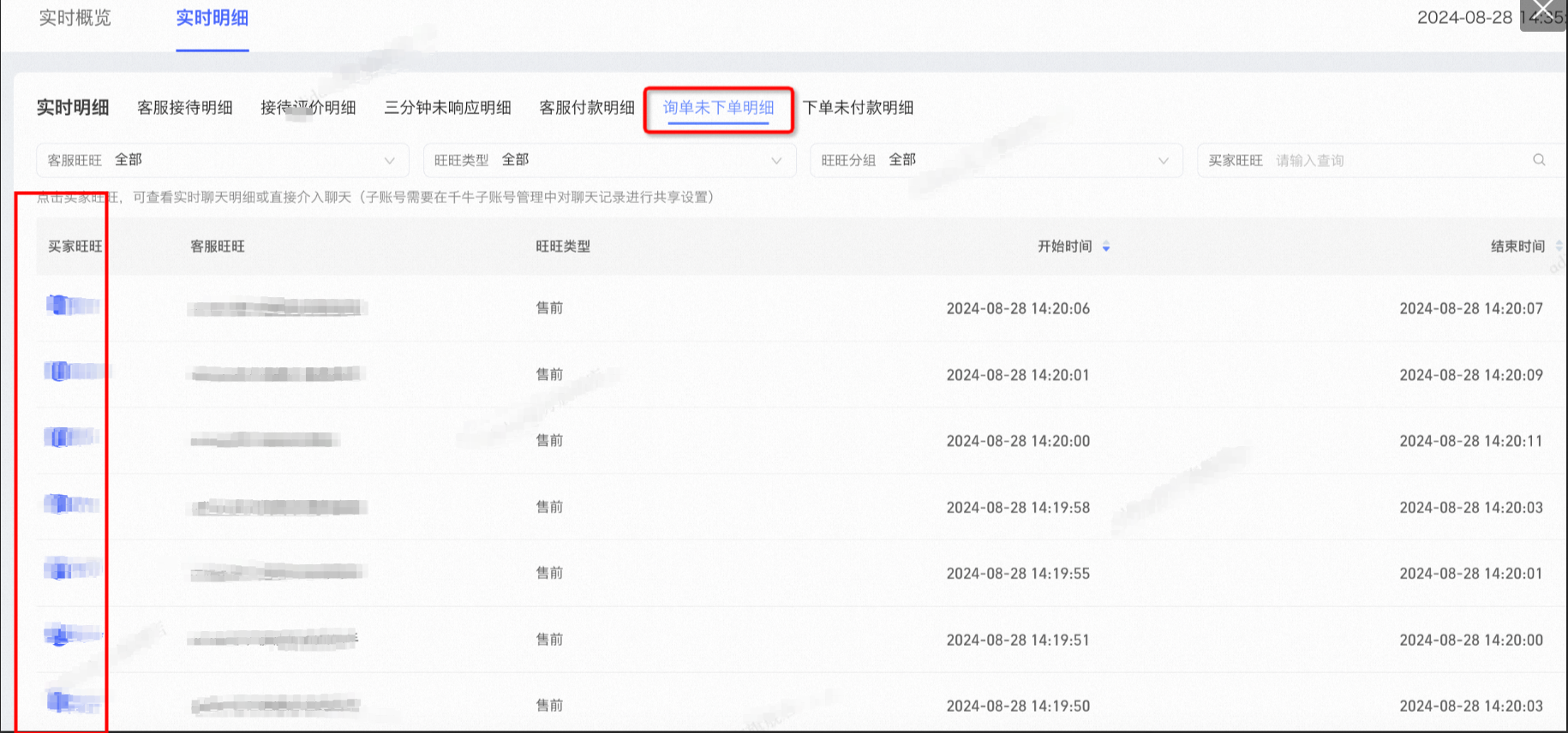Image resolution: width=1568 pixels, height=733 pixels.
Task: Expand the 旺旺分组 filter dropdown
Action: coord(996,160)
